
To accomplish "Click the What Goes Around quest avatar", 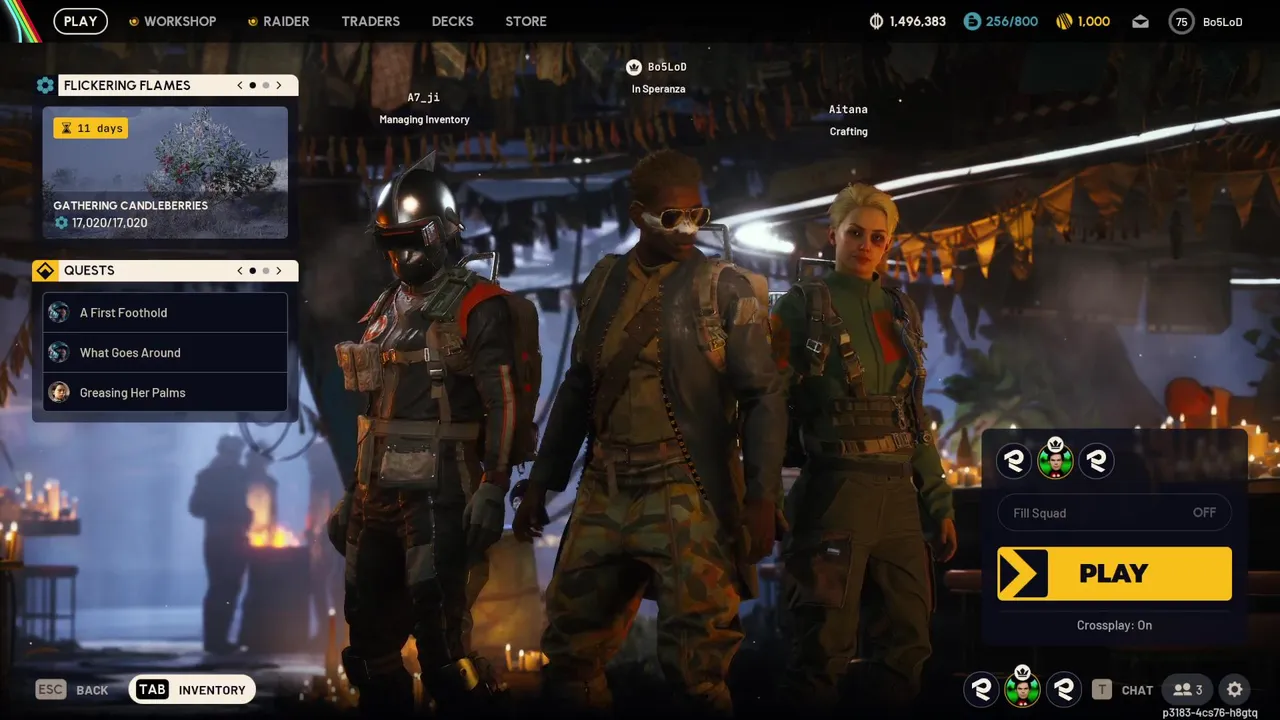I will point(59,352).
